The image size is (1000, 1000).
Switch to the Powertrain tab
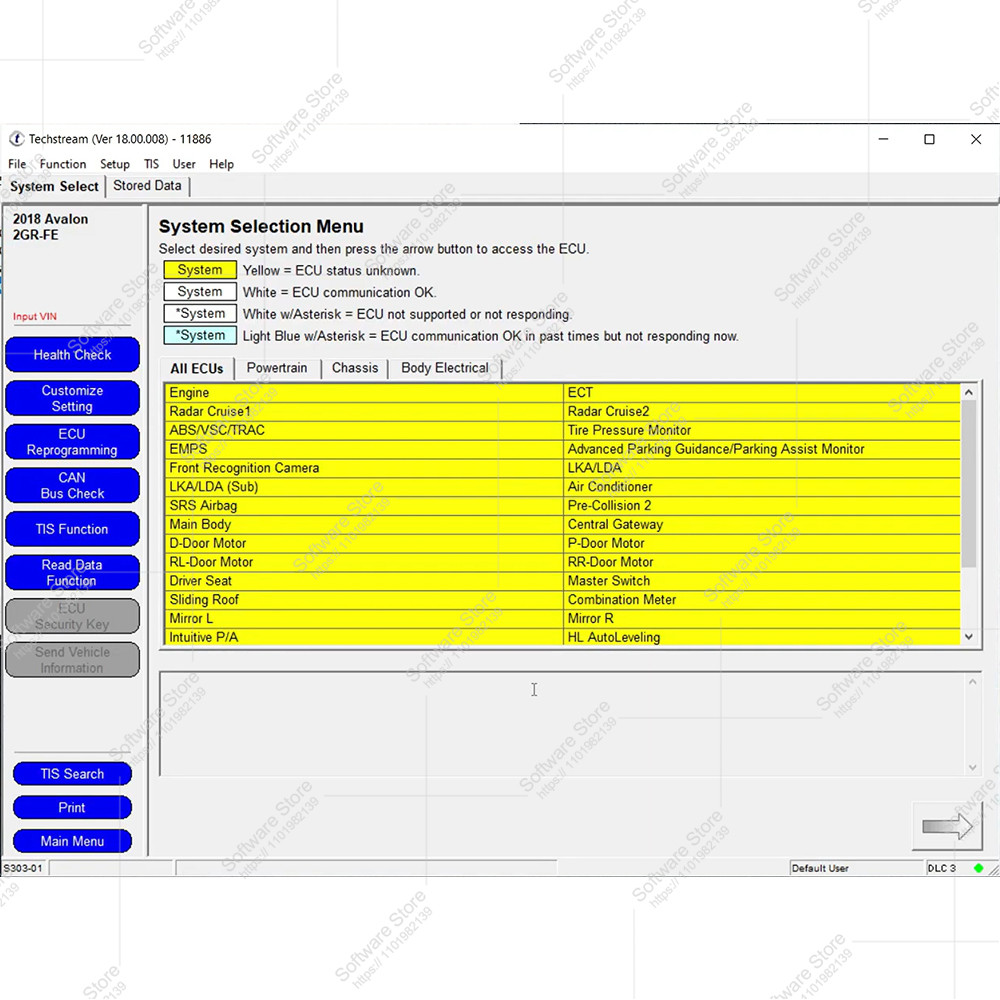pos(277,368)
